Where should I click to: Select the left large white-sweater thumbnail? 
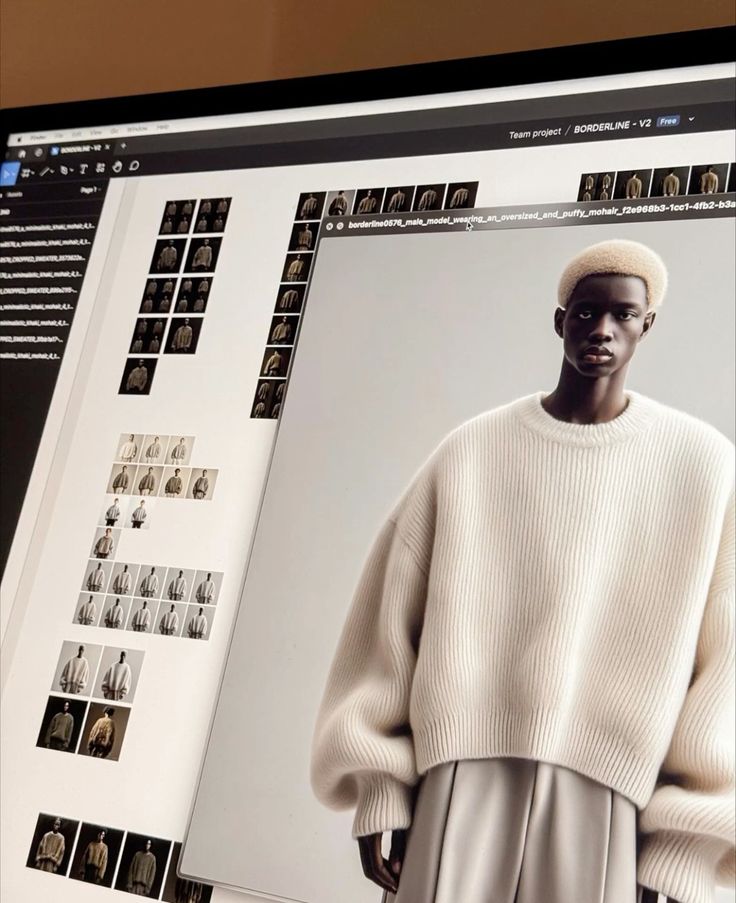coord(78,669)
